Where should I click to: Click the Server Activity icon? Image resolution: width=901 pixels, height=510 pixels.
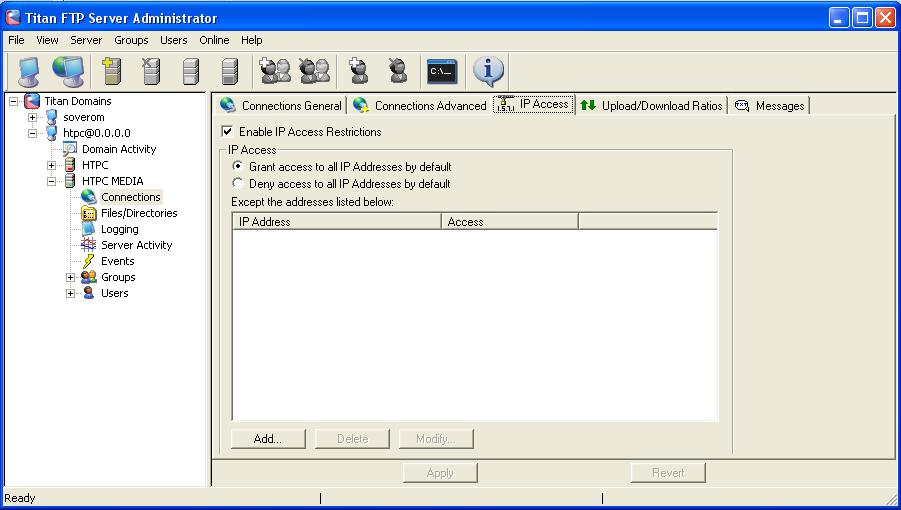88,245
